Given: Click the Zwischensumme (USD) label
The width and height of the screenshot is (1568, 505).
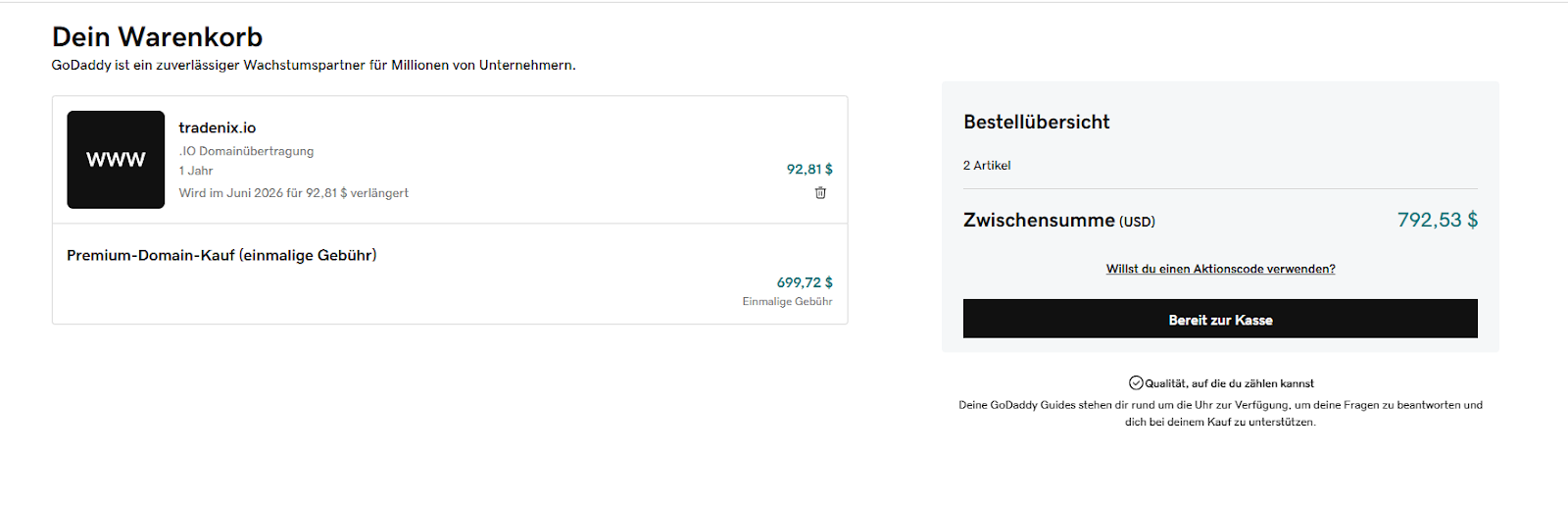Looking at the screenshot, I should click(1059, 221).
